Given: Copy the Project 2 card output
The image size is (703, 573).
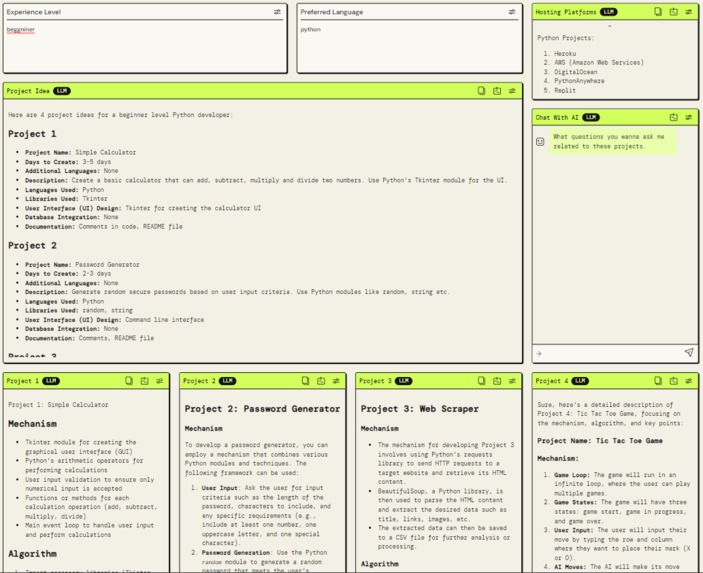Looking at the screenshot, I should (x=305, y=381).
